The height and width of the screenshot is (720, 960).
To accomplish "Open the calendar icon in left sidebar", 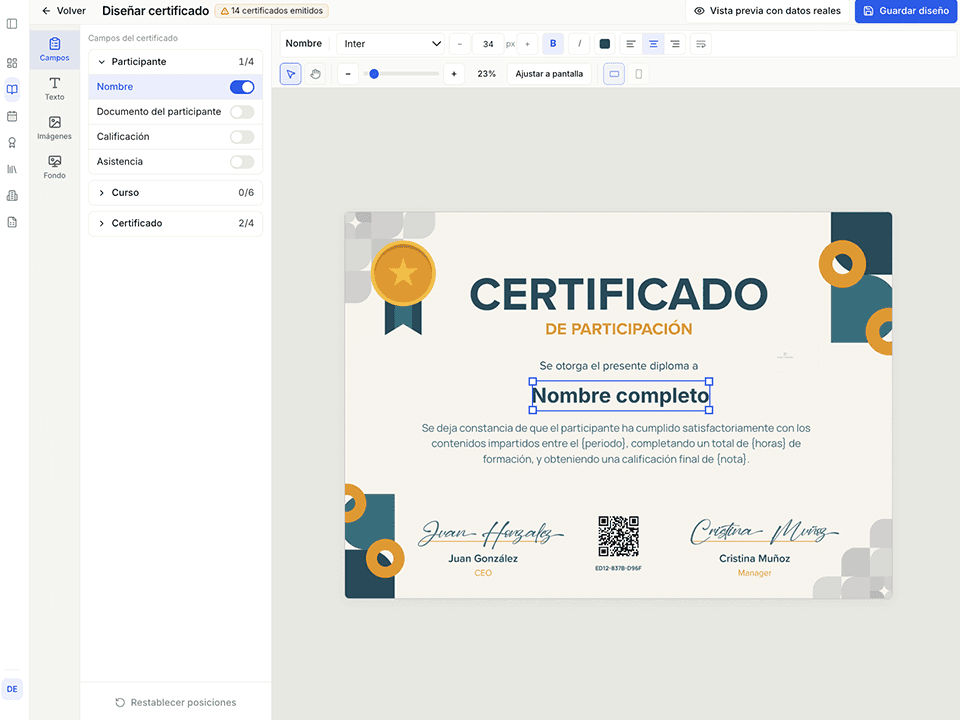I will 12,116.
